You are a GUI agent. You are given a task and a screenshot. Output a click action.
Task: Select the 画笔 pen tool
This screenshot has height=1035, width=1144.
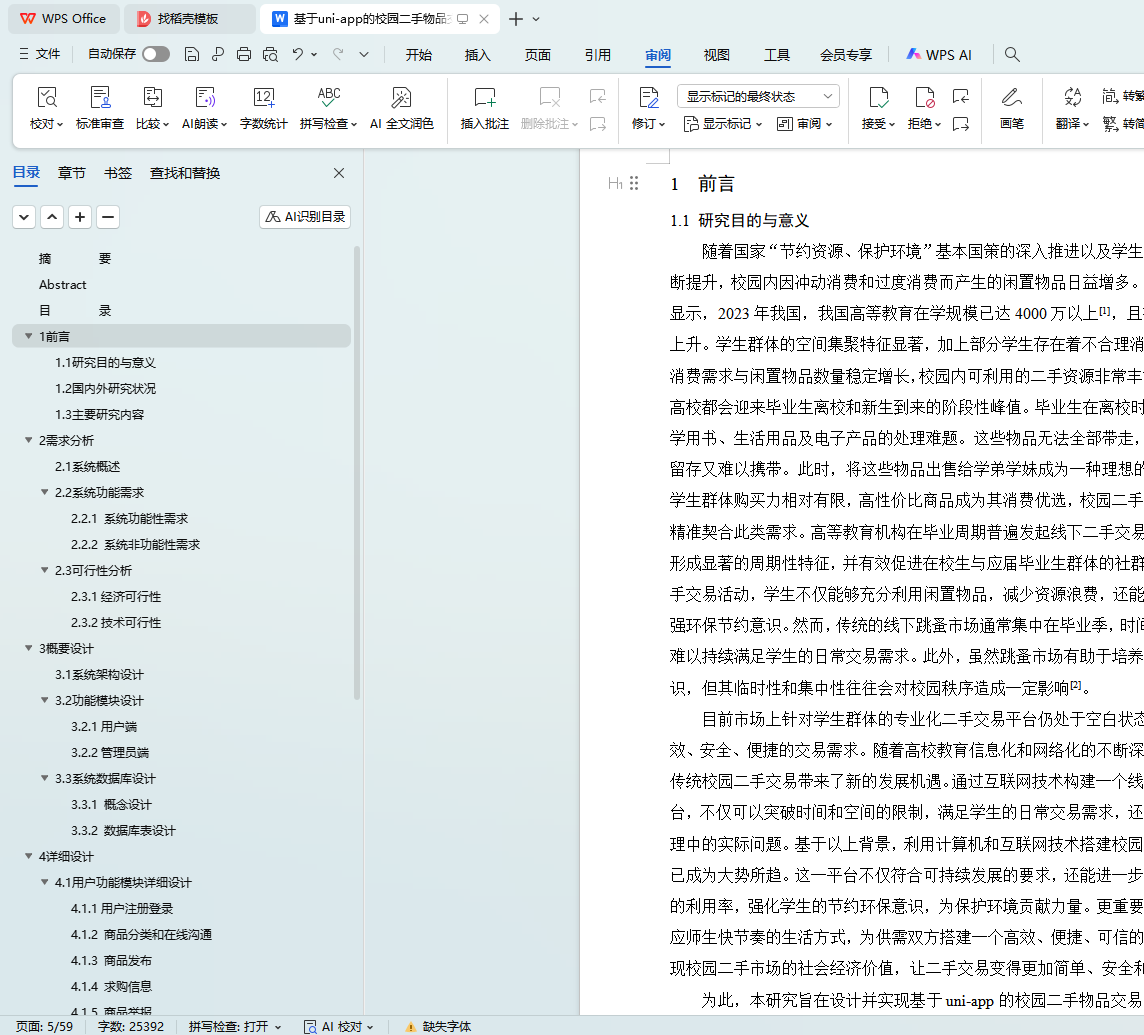1011,108
